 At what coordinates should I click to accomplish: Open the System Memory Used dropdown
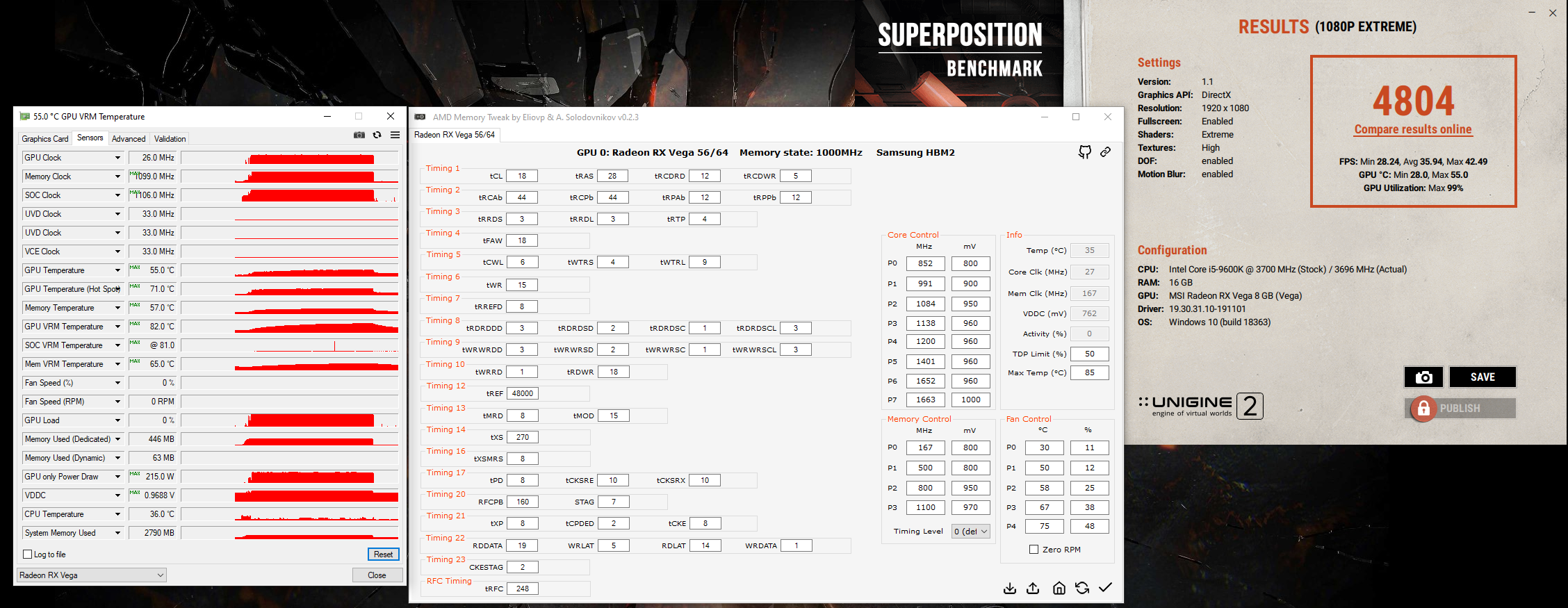(x=117, y=533)
